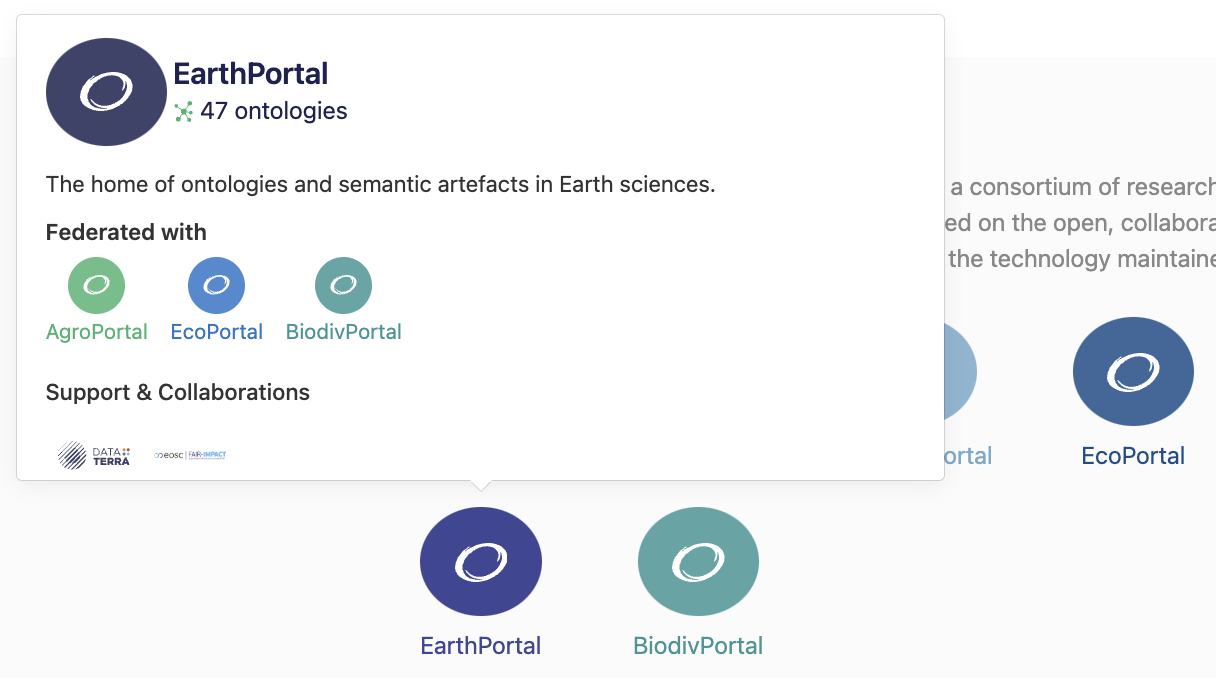Click the partially hidden portal logo behind the popup
Screen dimensions: 1216x678
point(955,370)
